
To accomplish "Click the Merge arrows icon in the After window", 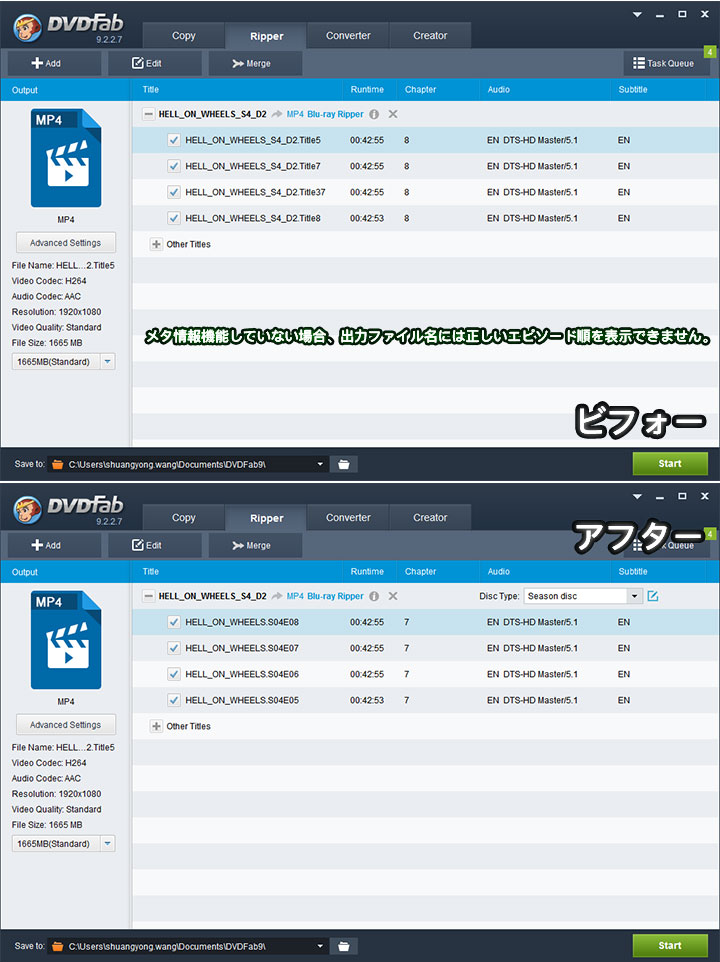I will pyautogui.click(x=238, y=545).
